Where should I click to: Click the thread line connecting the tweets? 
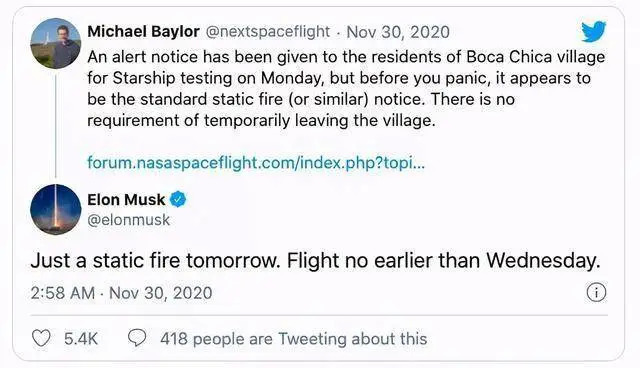pyautogui.click(x=56, y=124)
